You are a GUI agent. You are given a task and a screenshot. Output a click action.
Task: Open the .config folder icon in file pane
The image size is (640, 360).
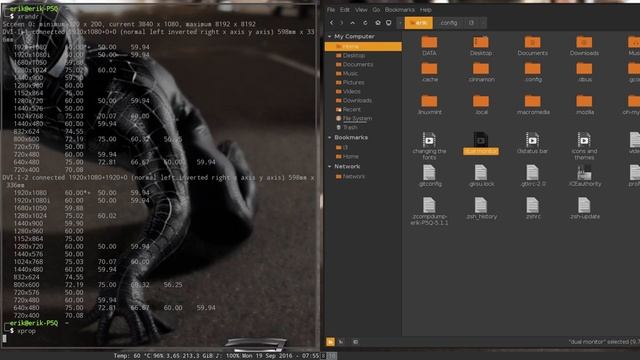tap(533, 72)
